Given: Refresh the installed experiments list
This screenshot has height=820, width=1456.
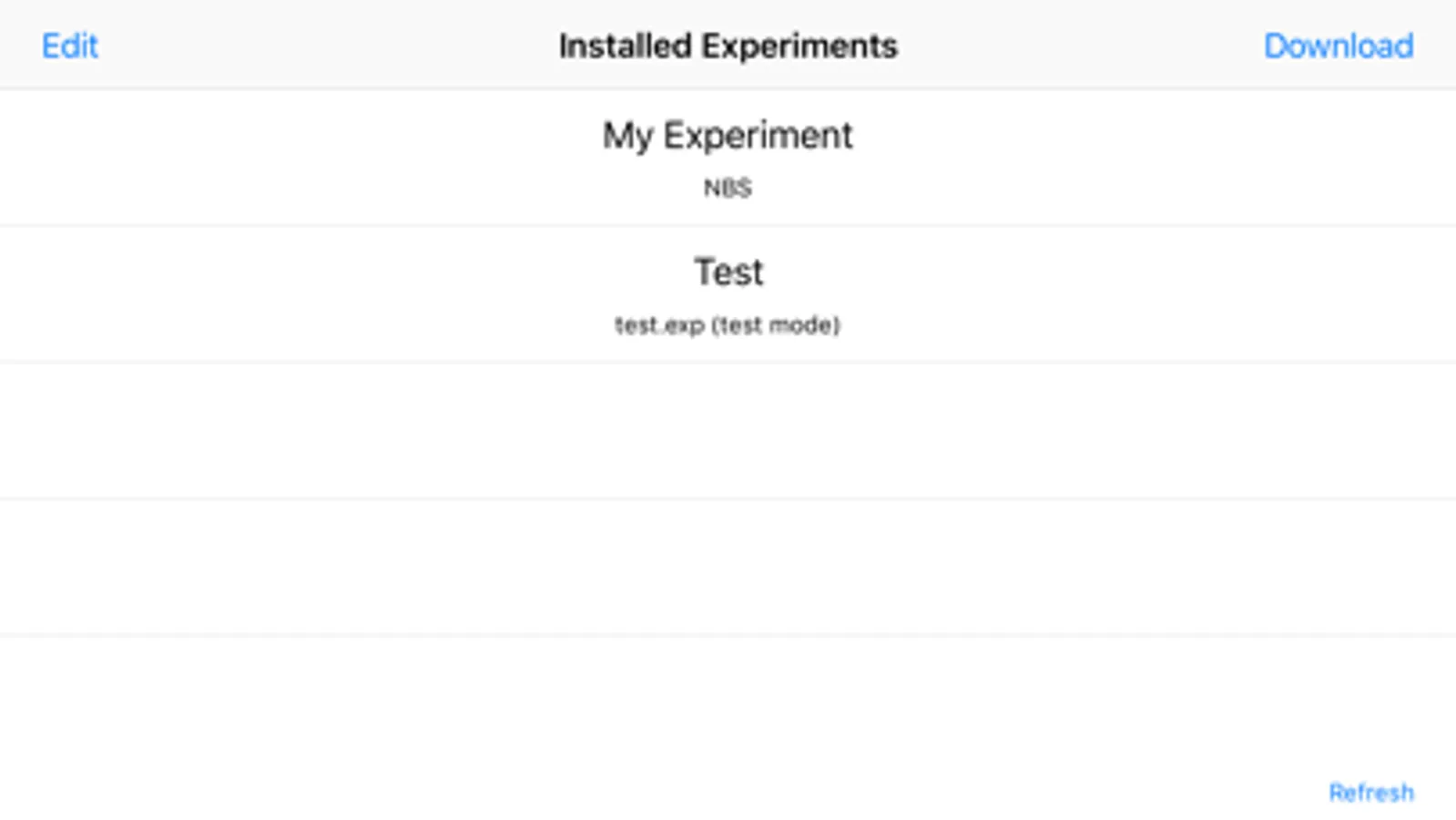Looking at the screenshot, I should coord(1370,792).
